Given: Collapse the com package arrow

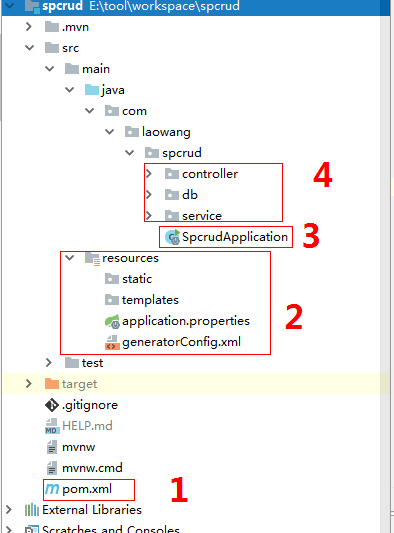Looking at the screenshot, I should tap(89, 111).
